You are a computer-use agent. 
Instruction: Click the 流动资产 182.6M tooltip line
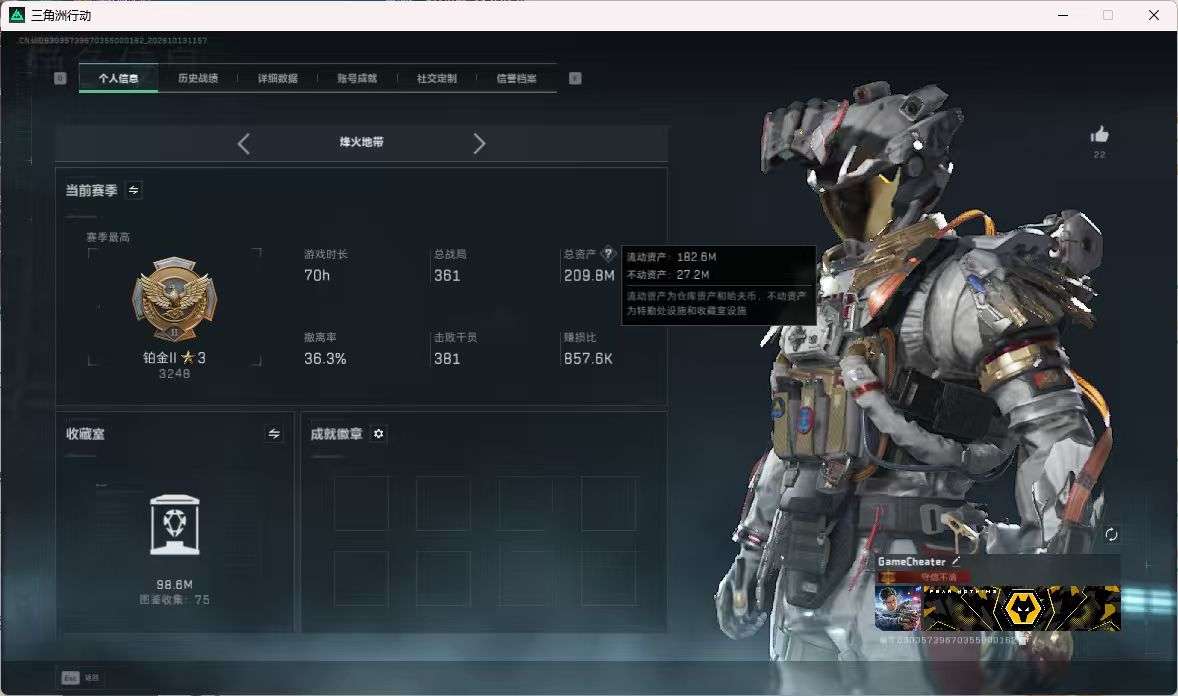coord(672,257)
